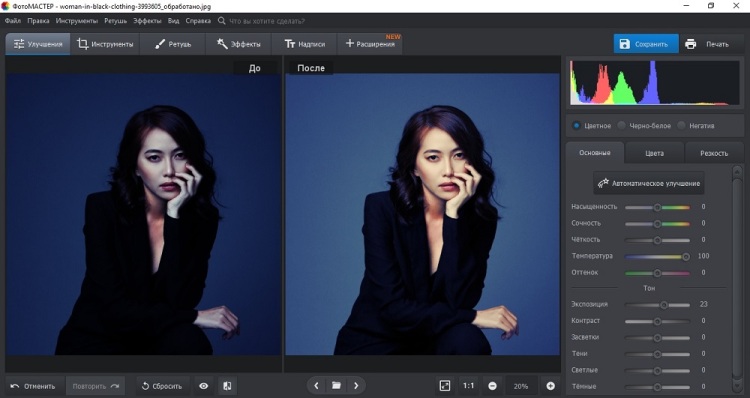Adjust the Экспозиция slider

click(x=657, y=305)
